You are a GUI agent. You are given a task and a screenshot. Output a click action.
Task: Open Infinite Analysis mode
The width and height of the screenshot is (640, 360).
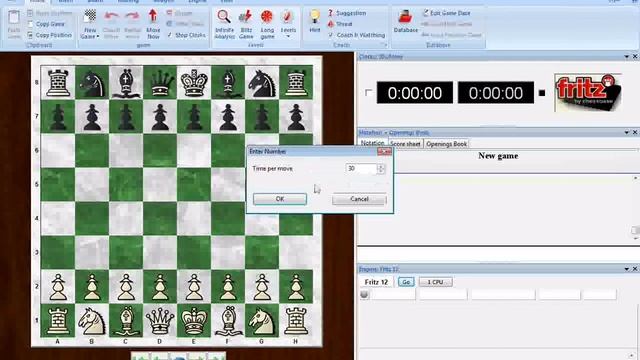(224, 24)
